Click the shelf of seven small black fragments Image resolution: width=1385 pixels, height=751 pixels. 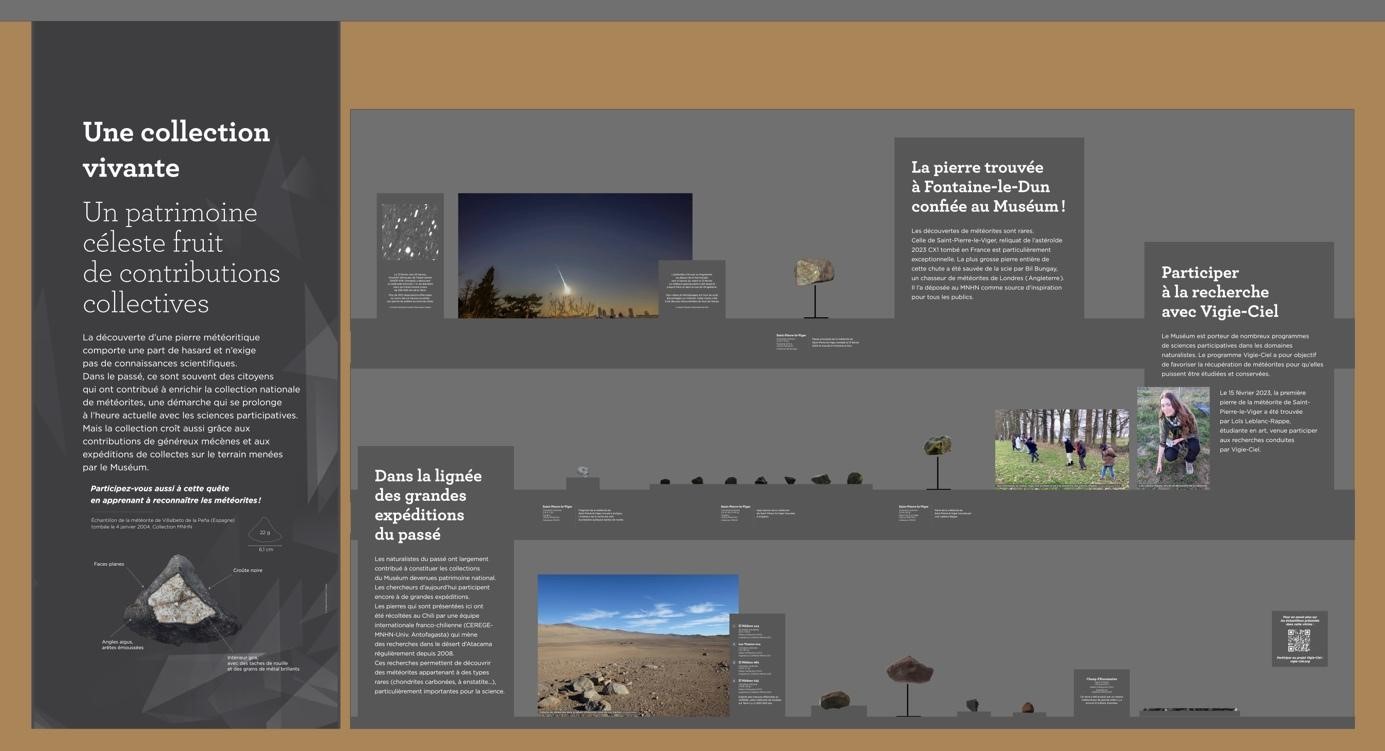pyautogui.click(x=761, y=482)
